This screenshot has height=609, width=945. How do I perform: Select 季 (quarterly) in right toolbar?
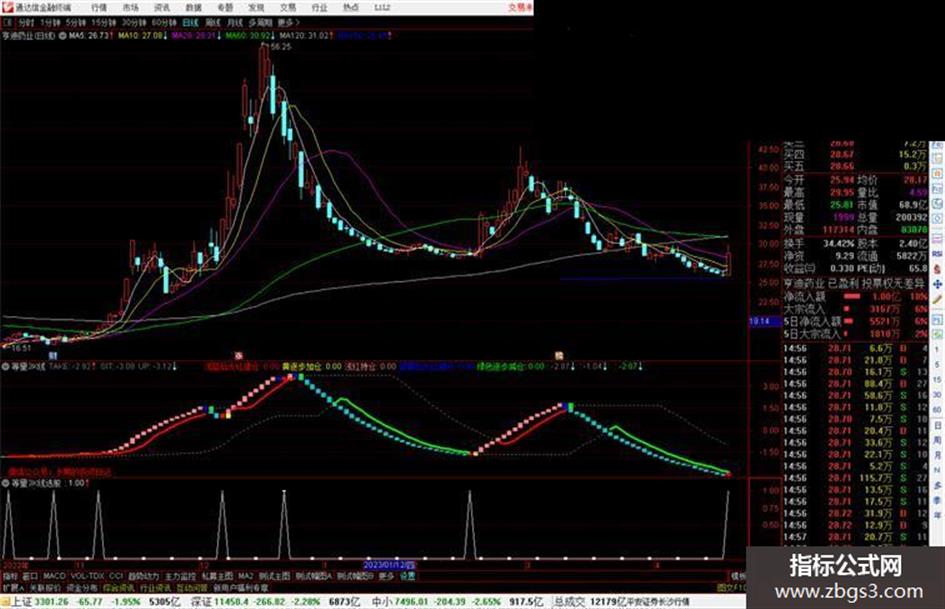coord(937,500)
